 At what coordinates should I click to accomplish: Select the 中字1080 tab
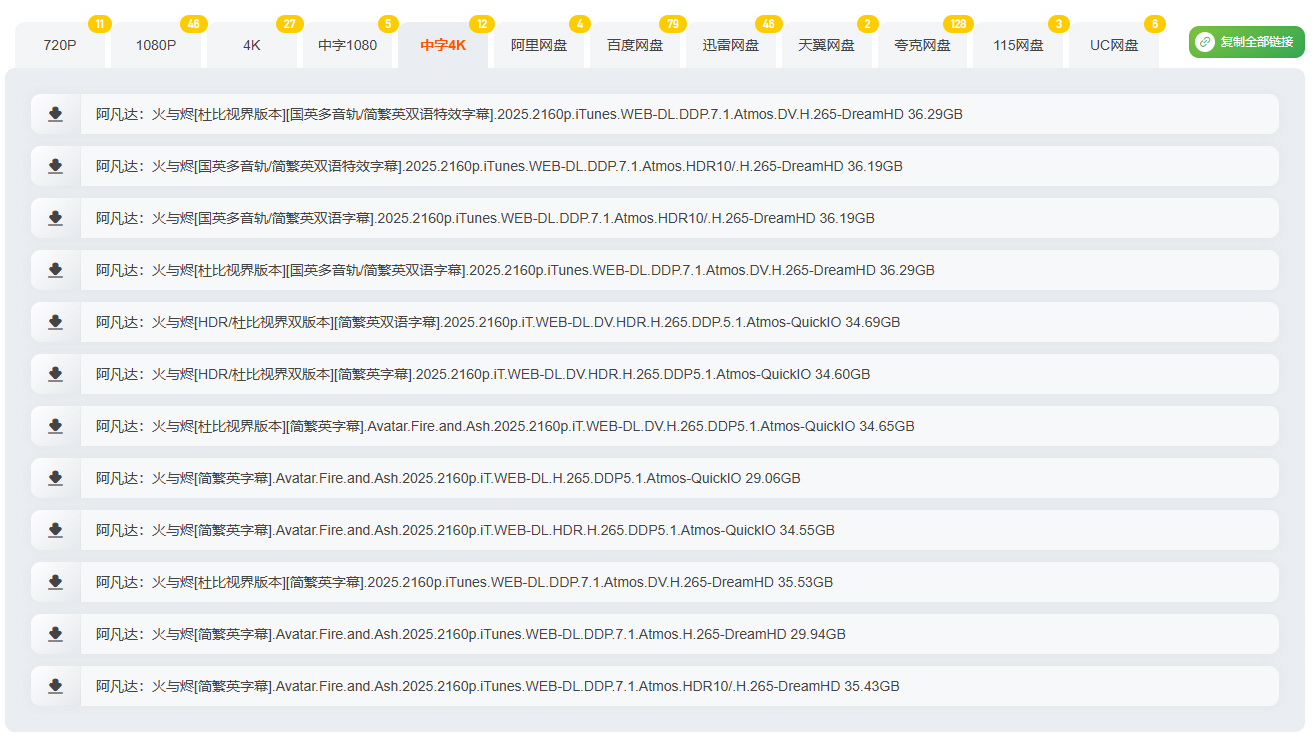348,46
